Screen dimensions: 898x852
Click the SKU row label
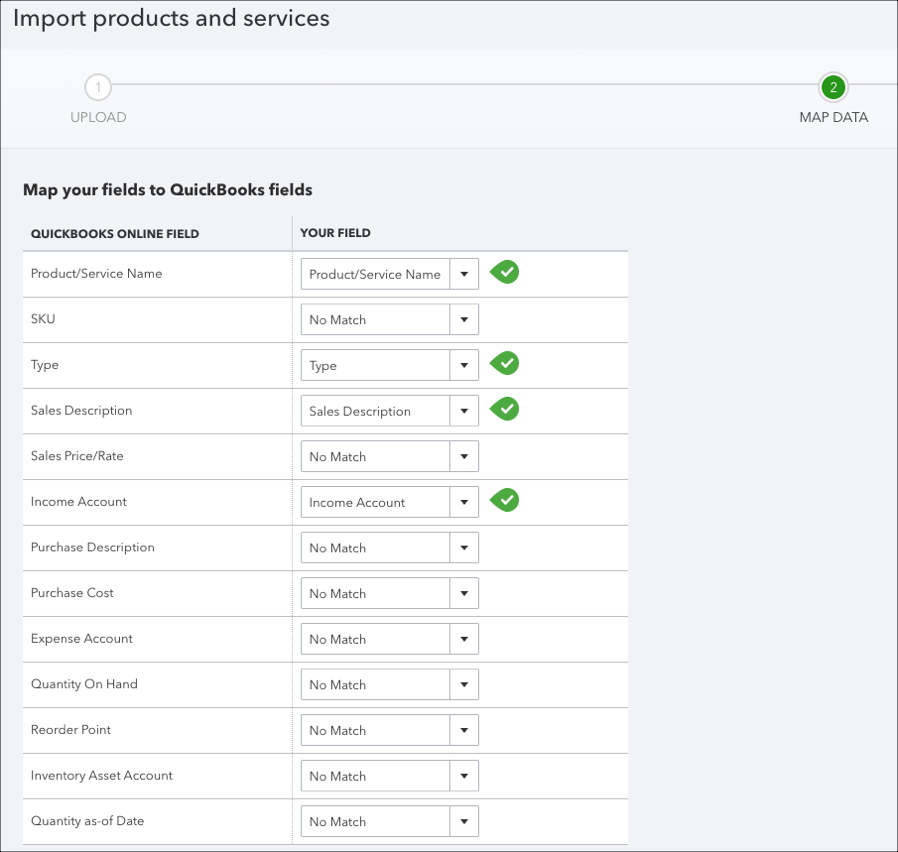(43, 319)
